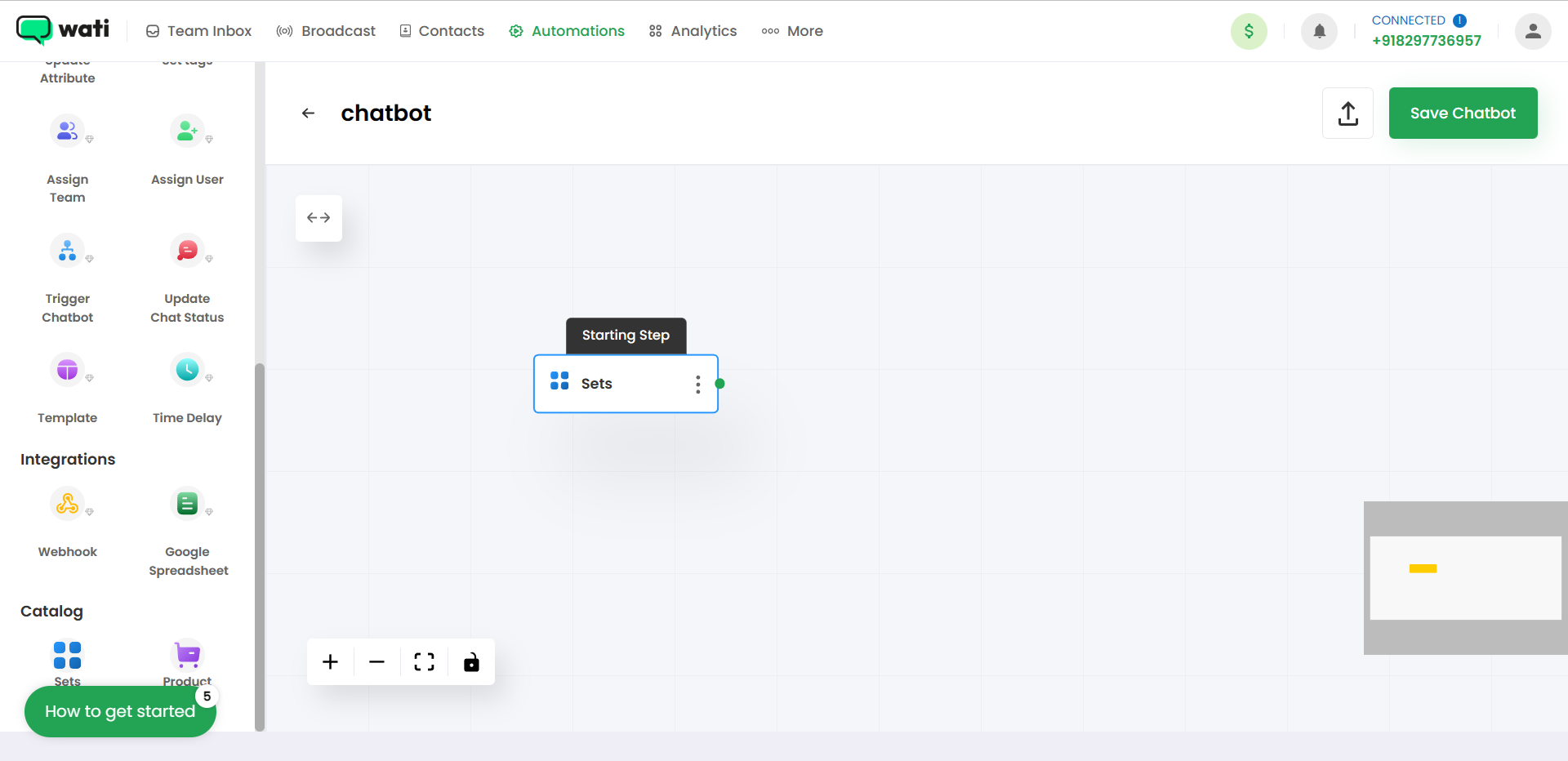Click Save Chatbot button

tap(1463, 113)
